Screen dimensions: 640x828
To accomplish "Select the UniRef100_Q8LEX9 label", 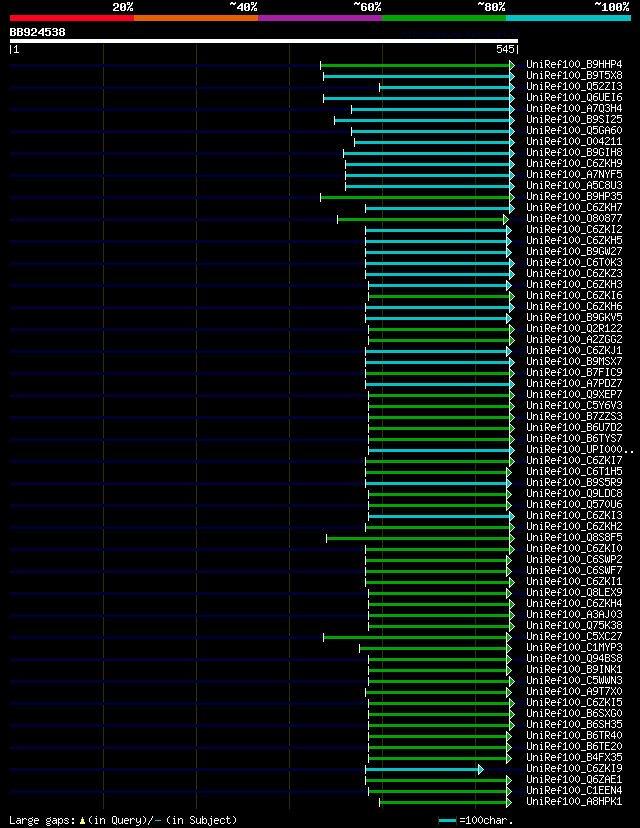I will point(574,592).
